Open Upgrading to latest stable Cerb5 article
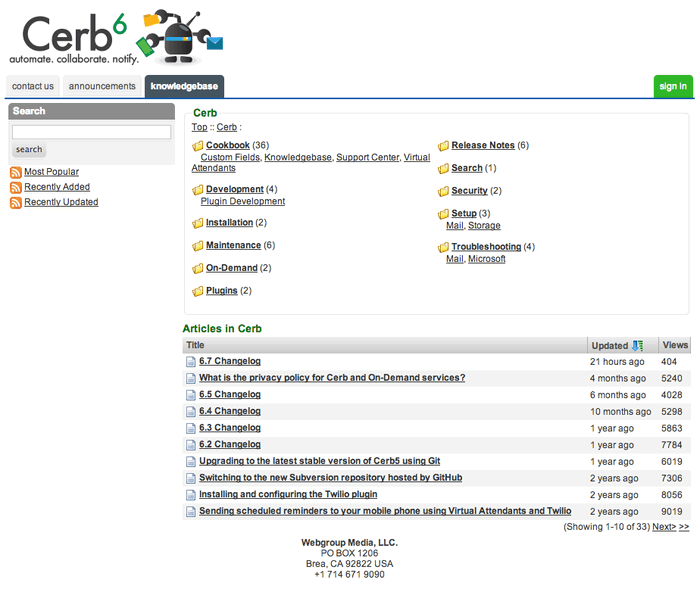Screen dimensions: 700x595 click(x=320, y=461)
